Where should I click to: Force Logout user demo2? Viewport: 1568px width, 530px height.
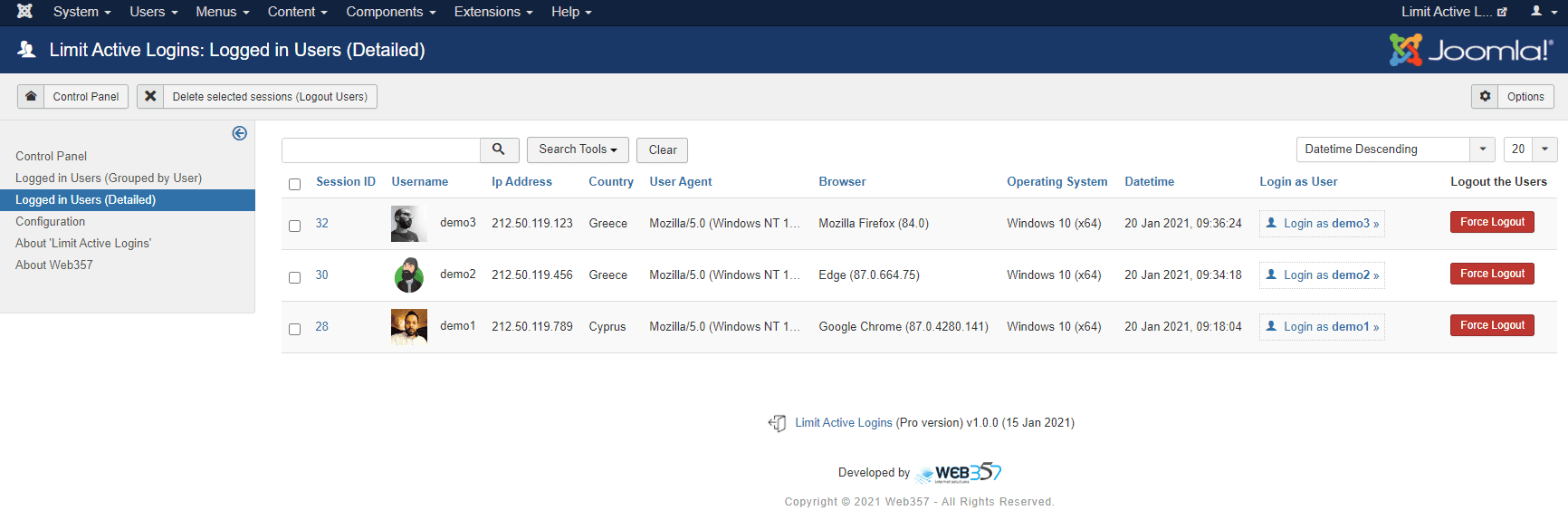[1492, 274]
